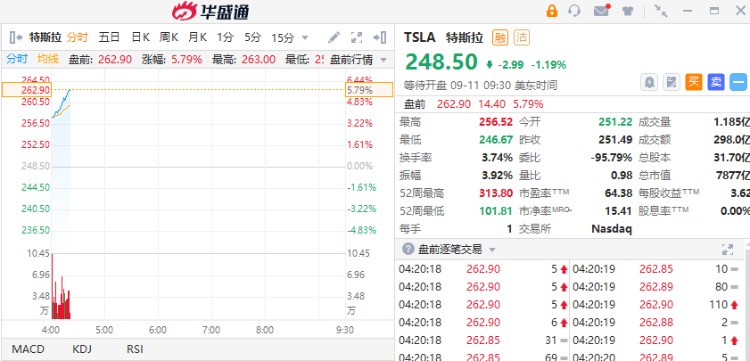Open the note editing icon beside bell
The height and width of the screenshot is (361, 750).
pyautogui.click(x=672, y=82)
